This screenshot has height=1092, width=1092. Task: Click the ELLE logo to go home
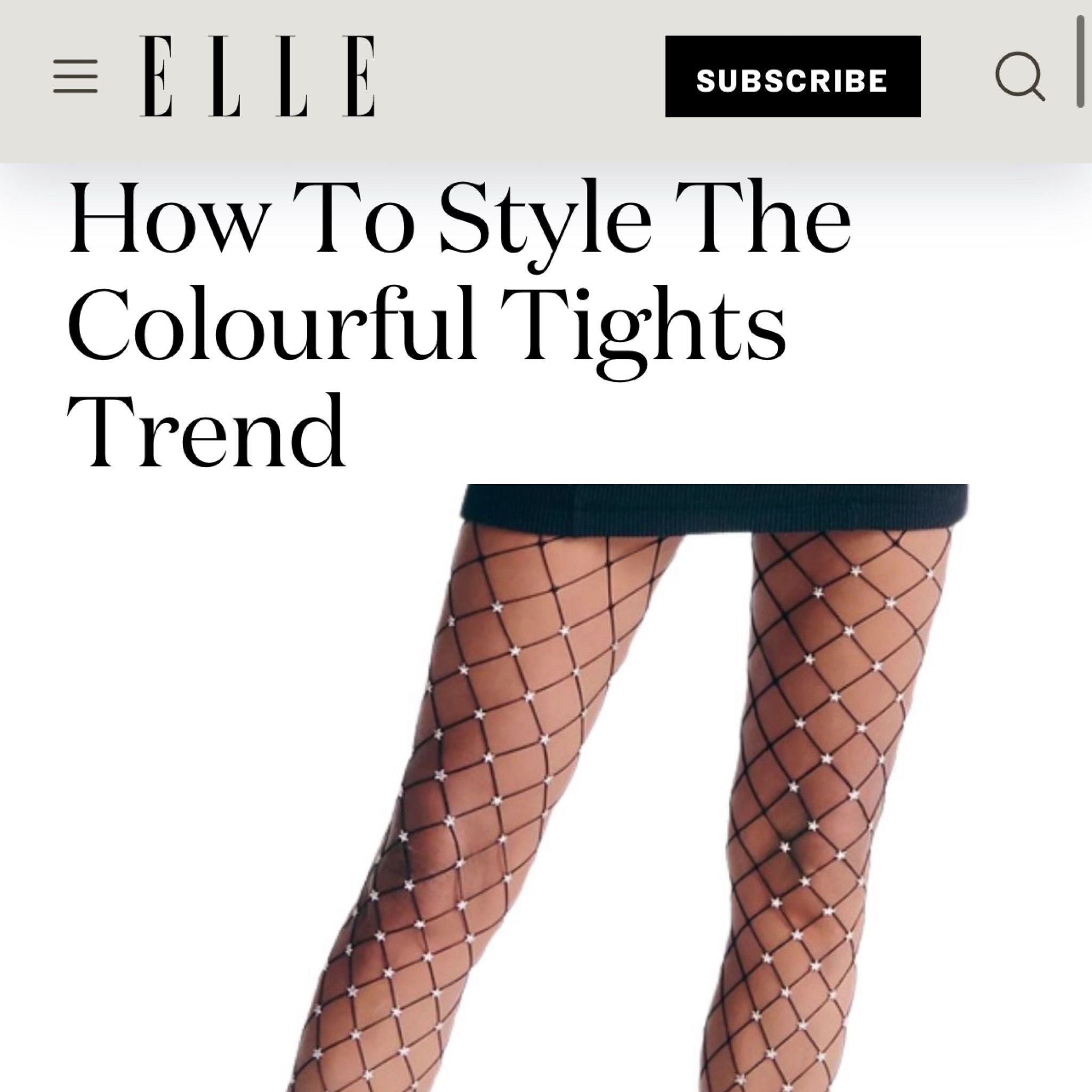(257, 76)
